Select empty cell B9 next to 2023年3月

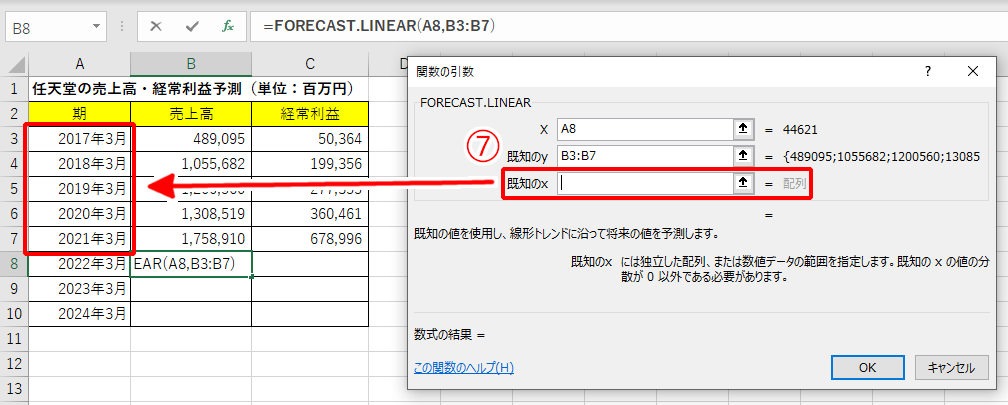[x=191, y=289]
